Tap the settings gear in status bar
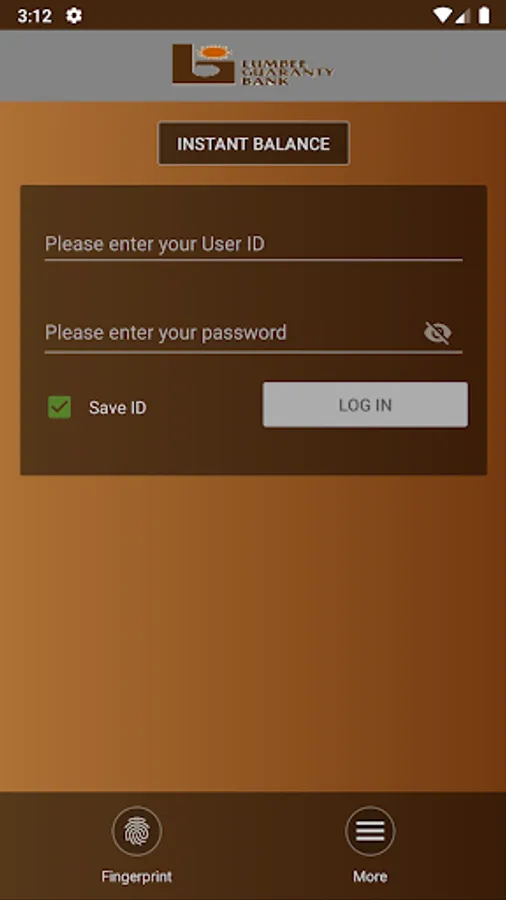The width and height of the screenshot is (506, 900). [73, 15]
